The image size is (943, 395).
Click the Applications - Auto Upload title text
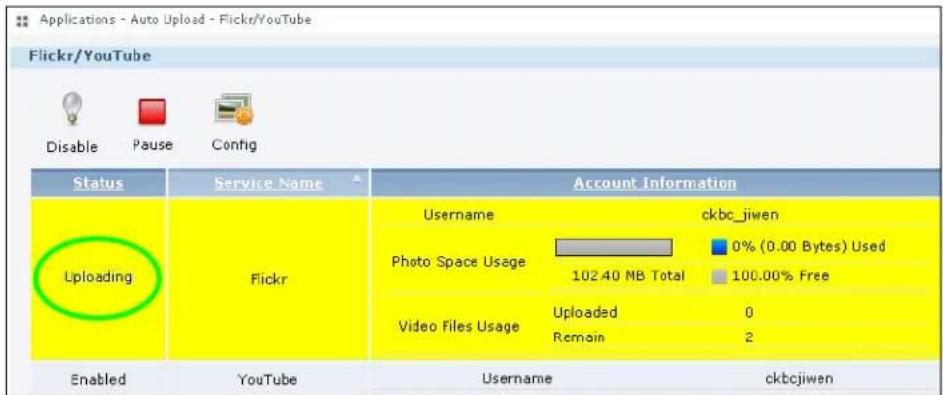176,20
